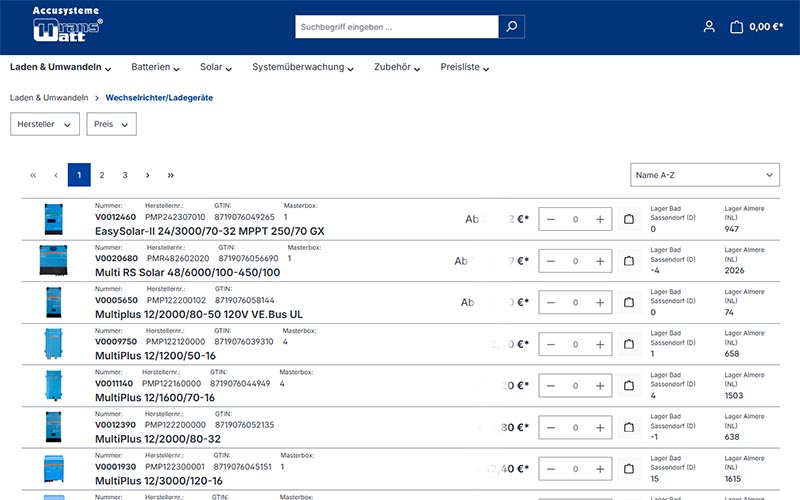
Task: Decrease quantity for MultiPlus 12/1600/70-16
Action: [551, 385]
